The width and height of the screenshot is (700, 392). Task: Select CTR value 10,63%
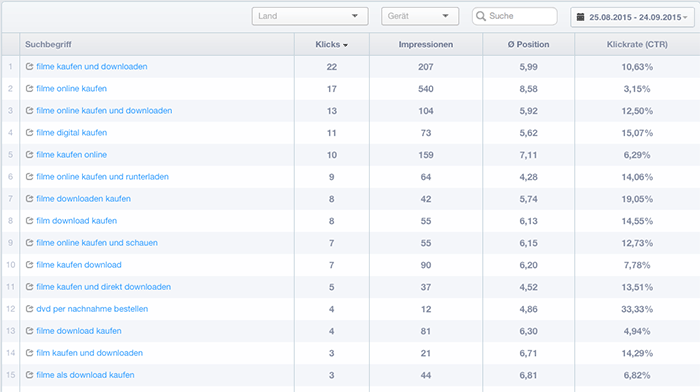point(637,67)
